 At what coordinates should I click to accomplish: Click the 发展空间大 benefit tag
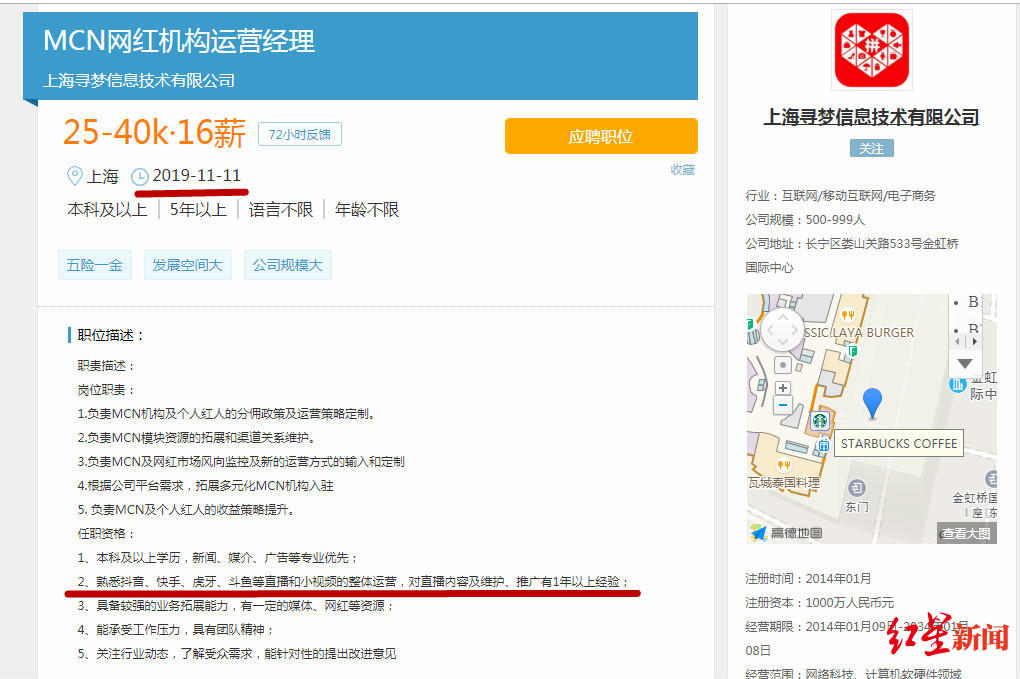[x=187, y=265]
